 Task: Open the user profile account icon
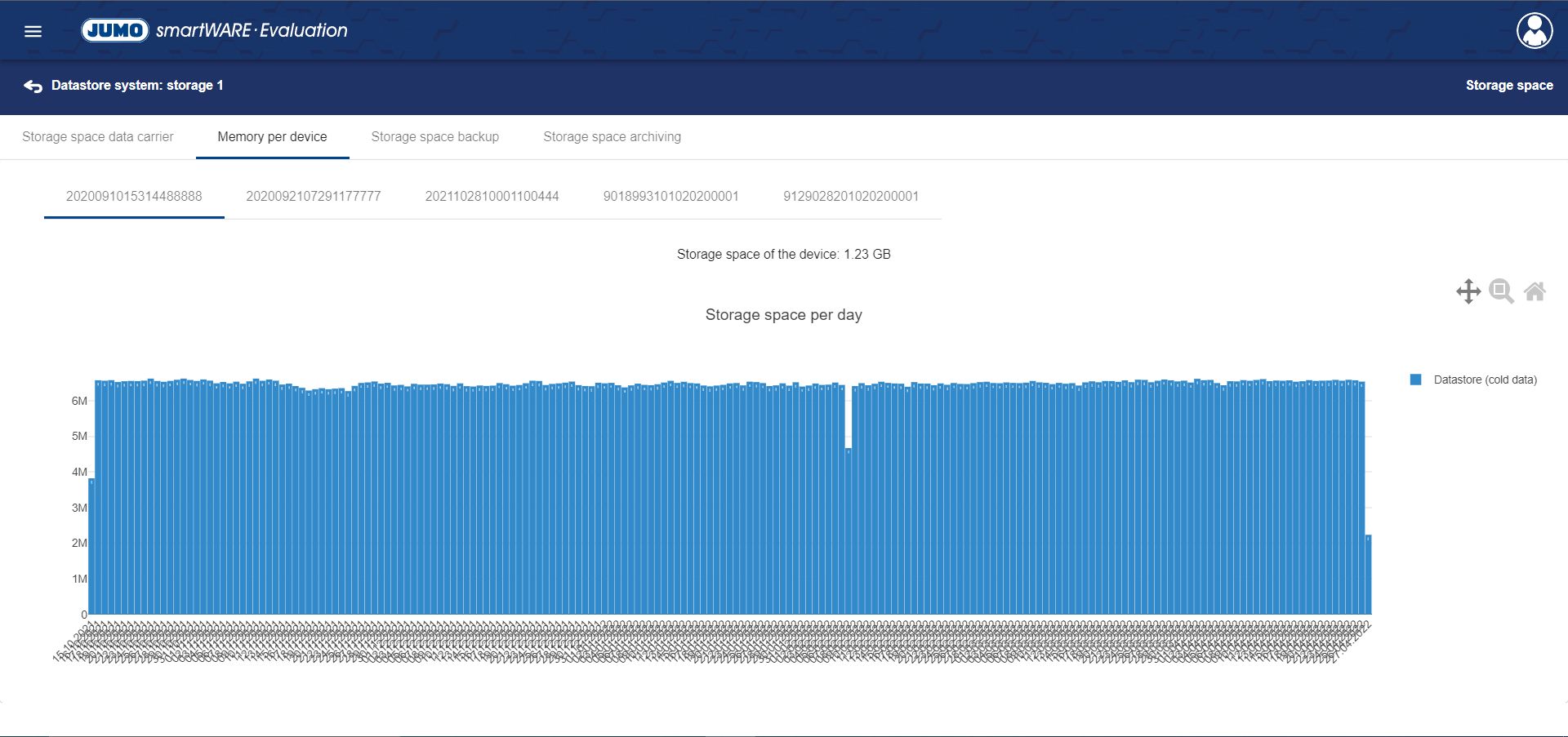[1534, 31]
